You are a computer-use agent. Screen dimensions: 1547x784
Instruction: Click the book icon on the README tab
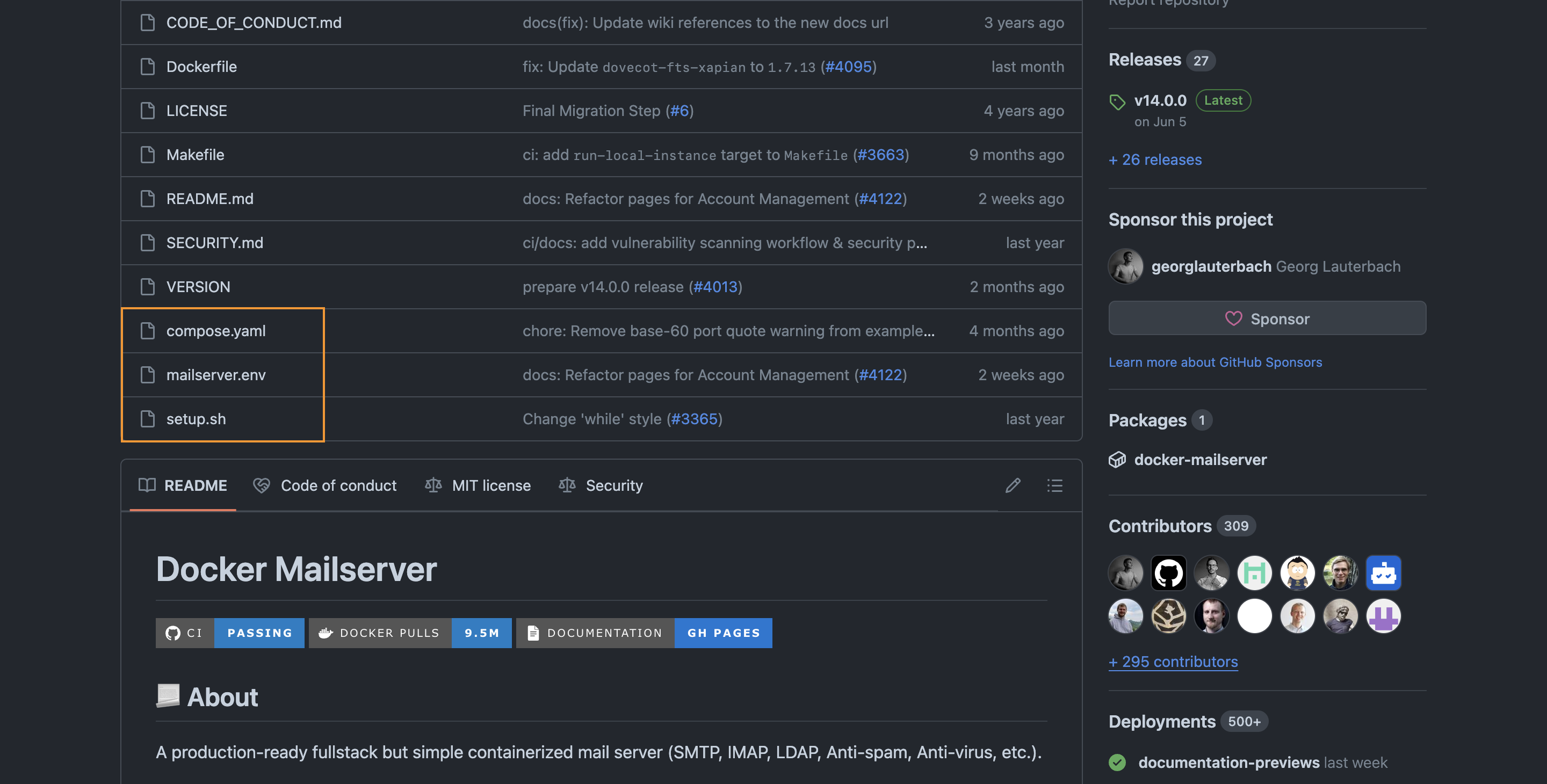click(147, 485)
